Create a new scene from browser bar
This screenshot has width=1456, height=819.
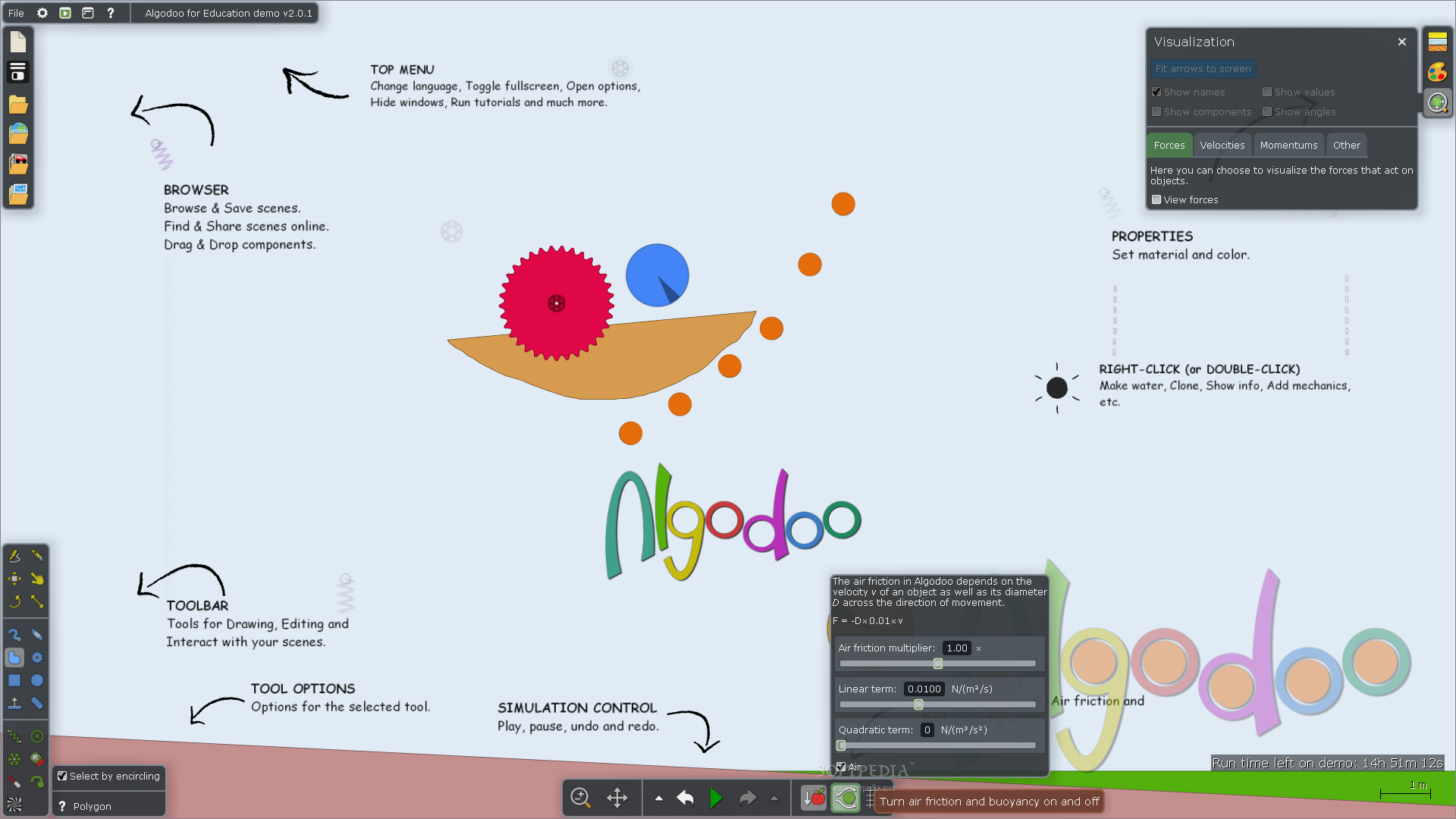point(18,42)
